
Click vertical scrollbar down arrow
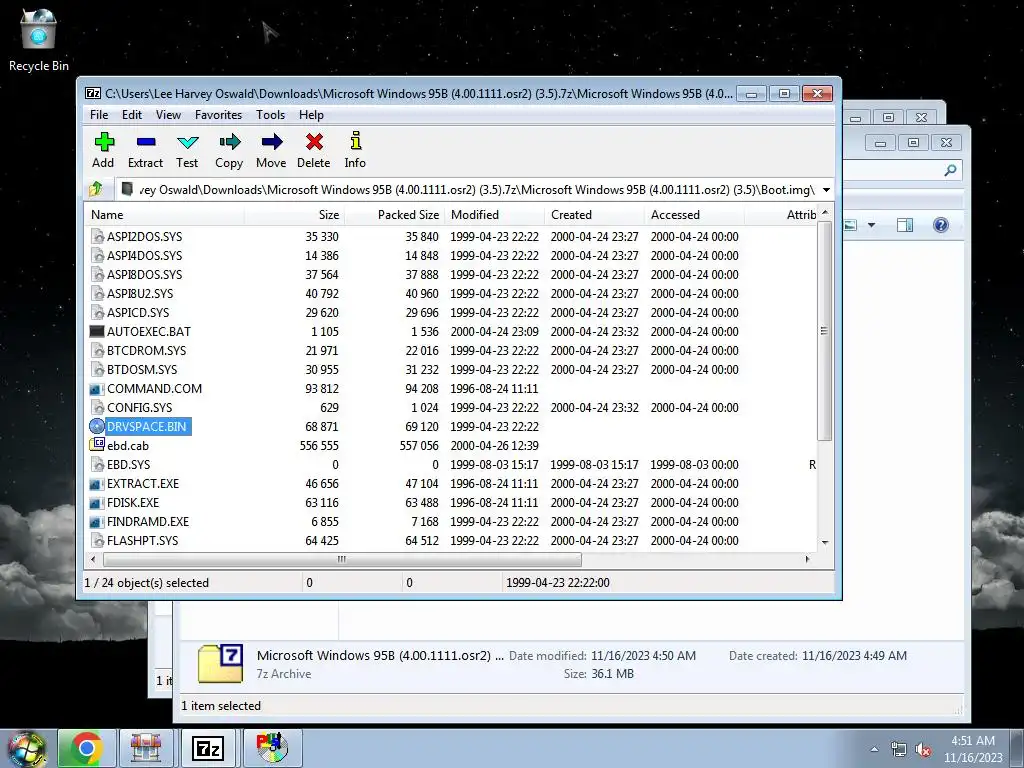pyautogui.click(x=825, y=542)
